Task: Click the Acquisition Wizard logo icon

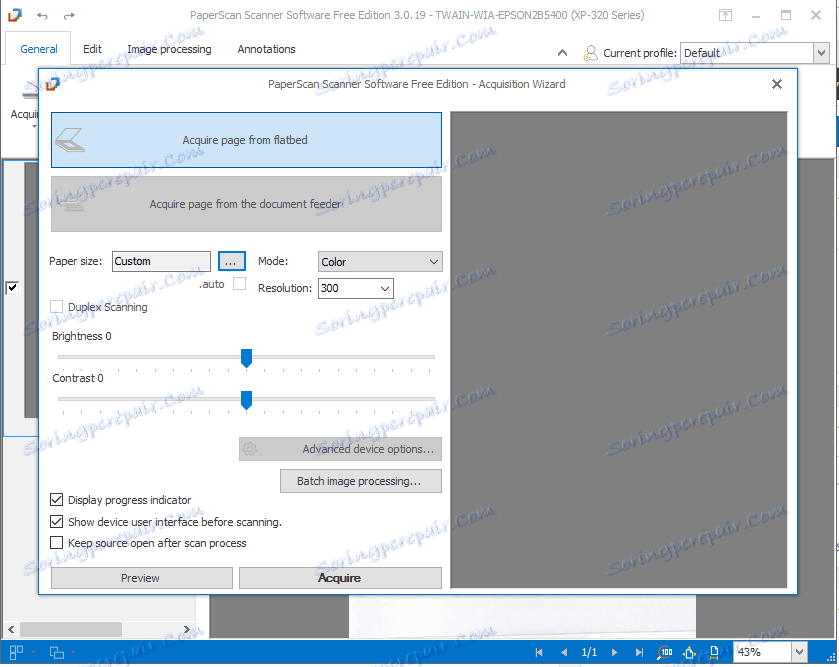Action: click(x=52, y=84)
